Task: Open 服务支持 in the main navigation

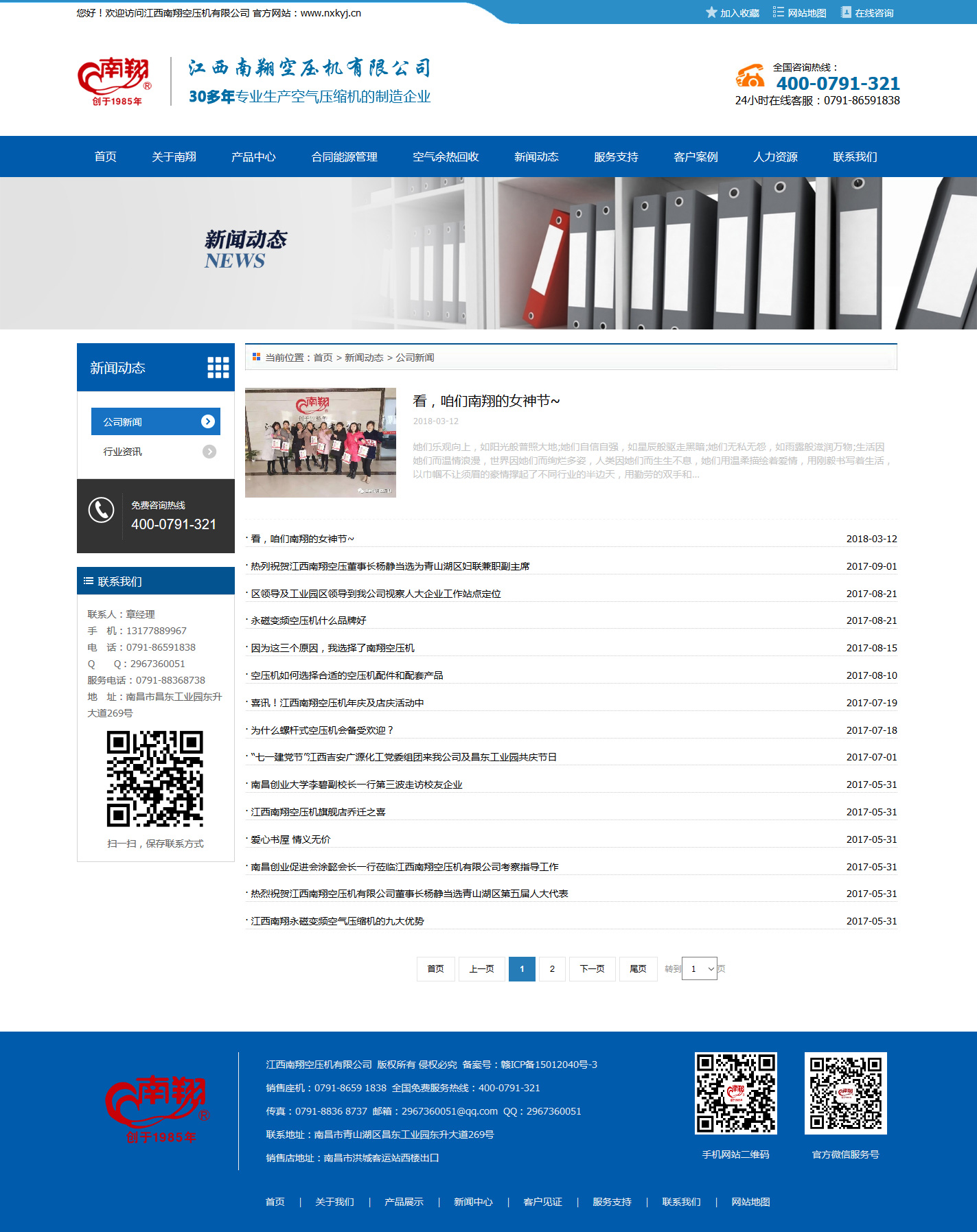Action: 616,156
